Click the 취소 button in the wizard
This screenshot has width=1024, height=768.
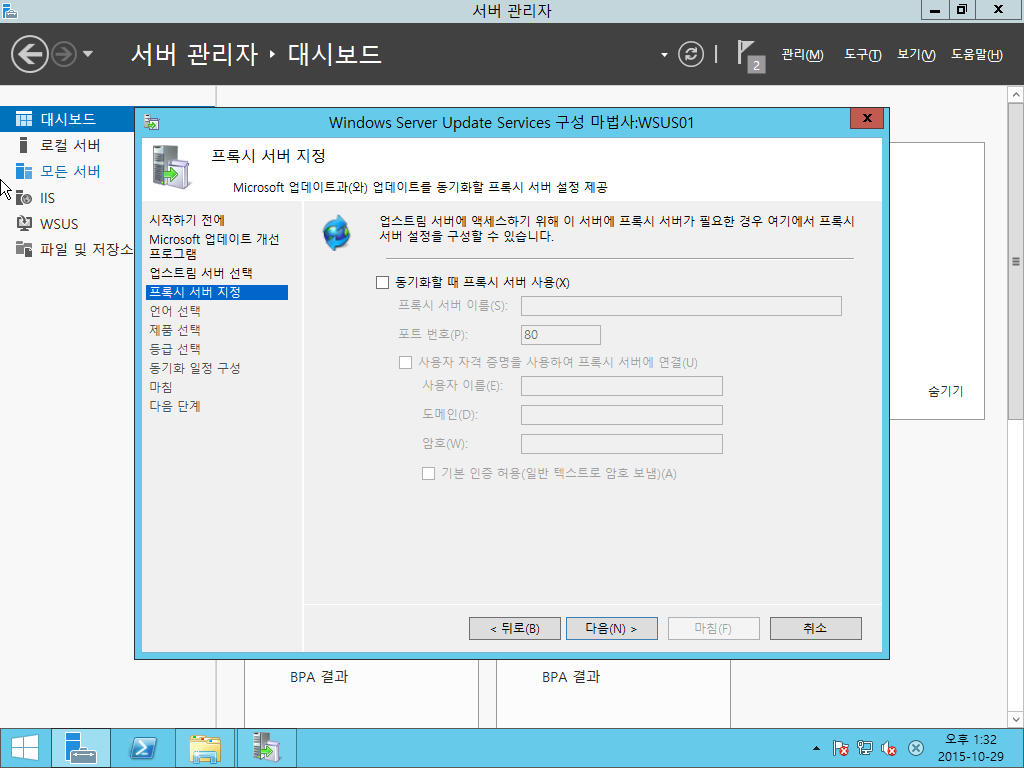816,628
